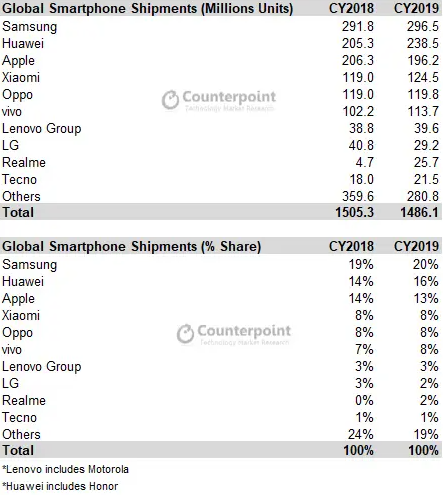The height and width of the screenshot is (495, 443).
Task: Click Xiaomi's 124.5 shipment value
Action: pyautogui.click(x=423, y=77)
